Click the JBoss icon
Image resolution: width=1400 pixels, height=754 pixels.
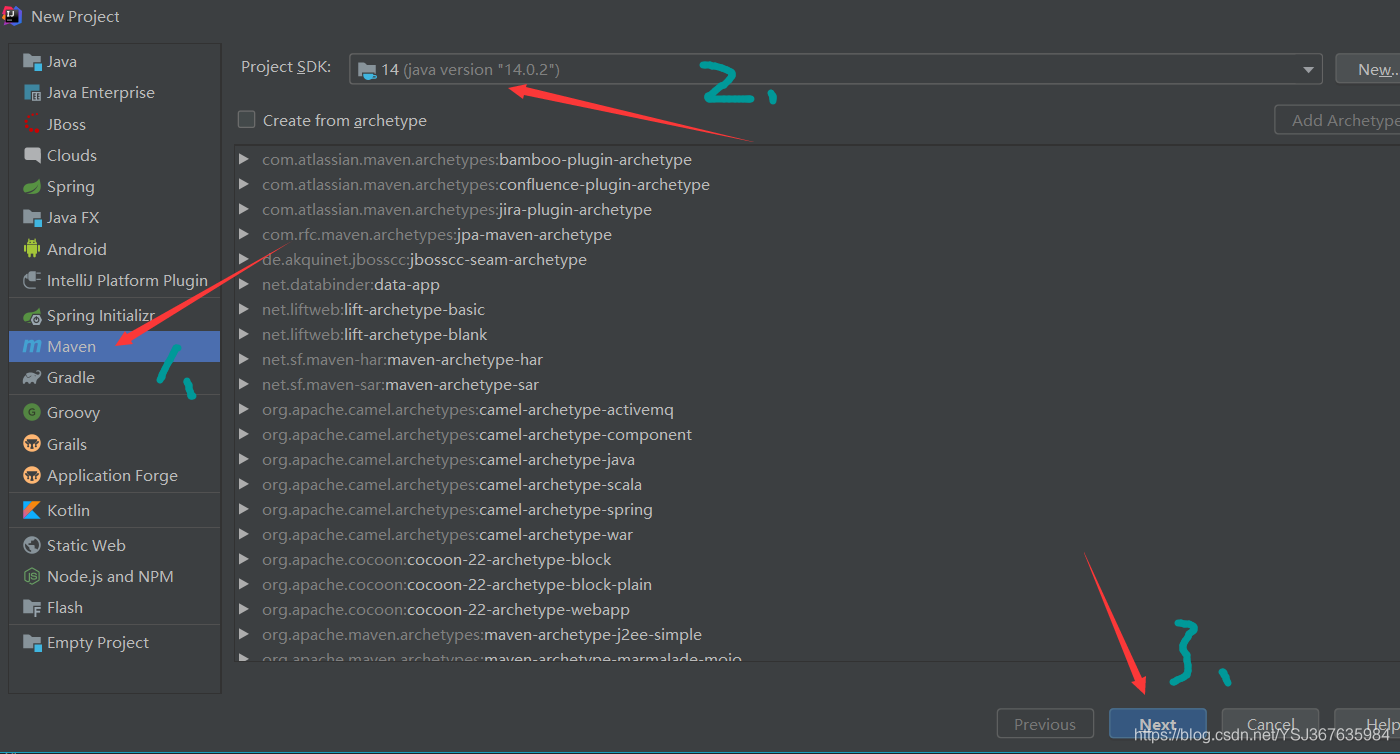click(31, 124)
